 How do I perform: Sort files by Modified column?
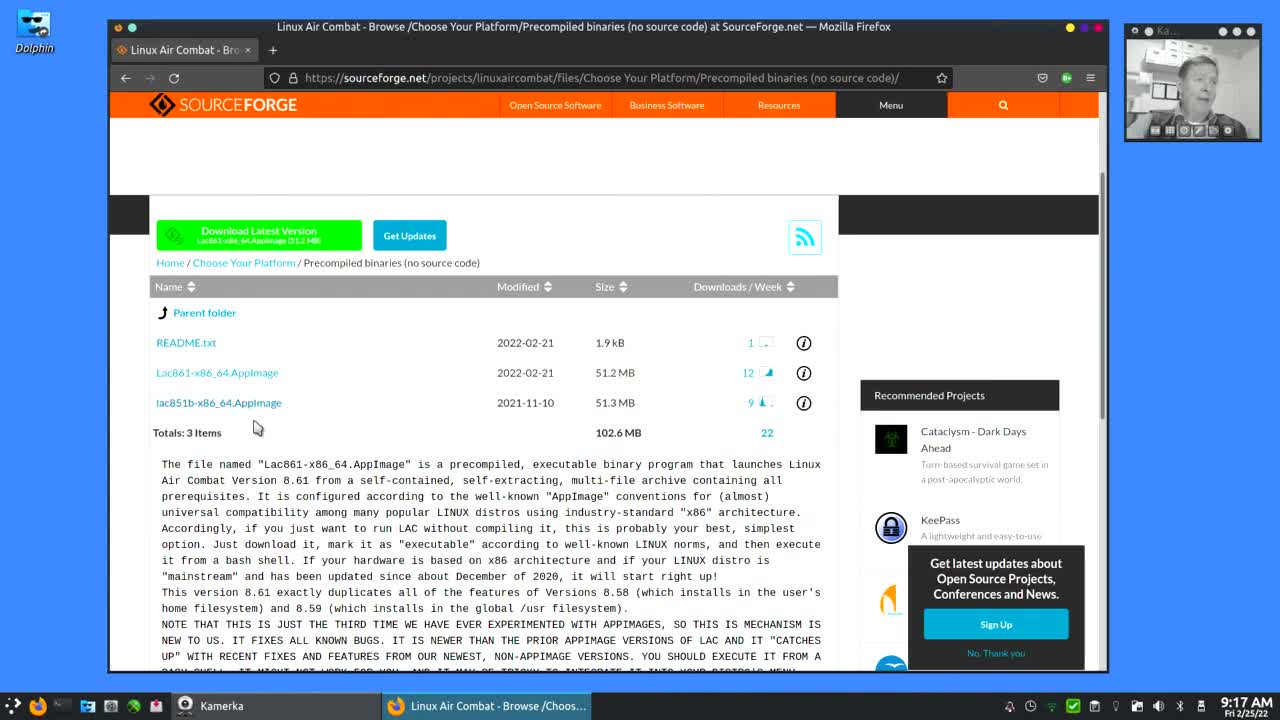pos(524,287)
